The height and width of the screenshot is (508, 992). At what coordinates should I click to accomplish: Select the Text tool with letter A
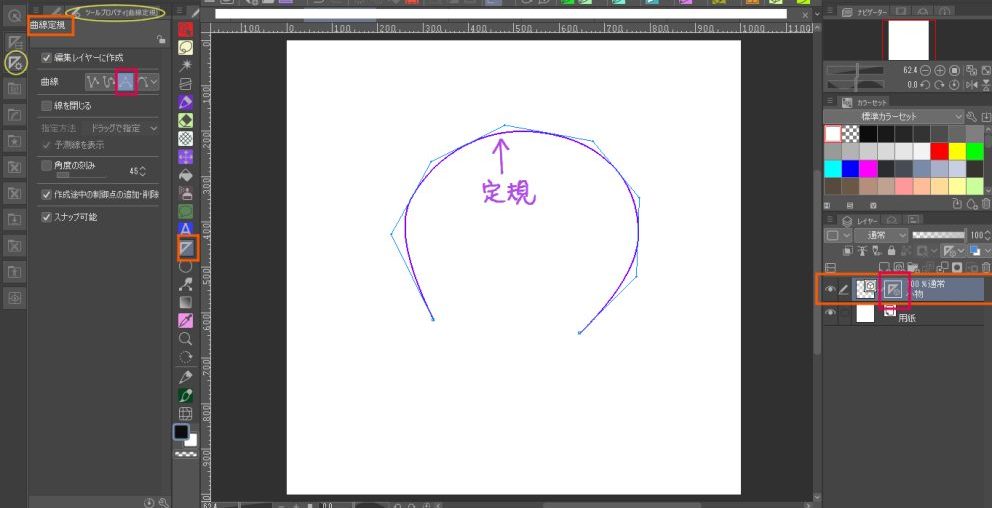click(185, 229)
